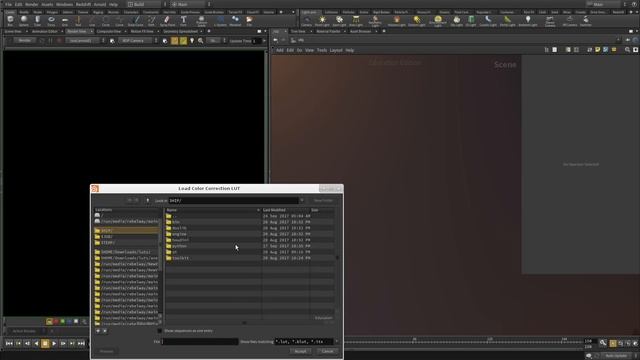
Task: Select the Grid shelf tool
Action: [65, 21]
